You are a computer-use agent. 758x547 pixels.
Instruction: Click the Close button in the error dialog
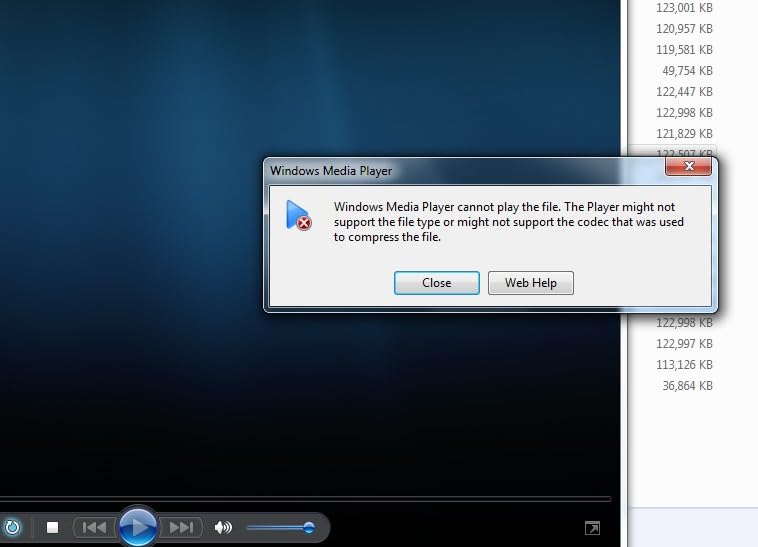pyautogui.click(x=437, y=283)
